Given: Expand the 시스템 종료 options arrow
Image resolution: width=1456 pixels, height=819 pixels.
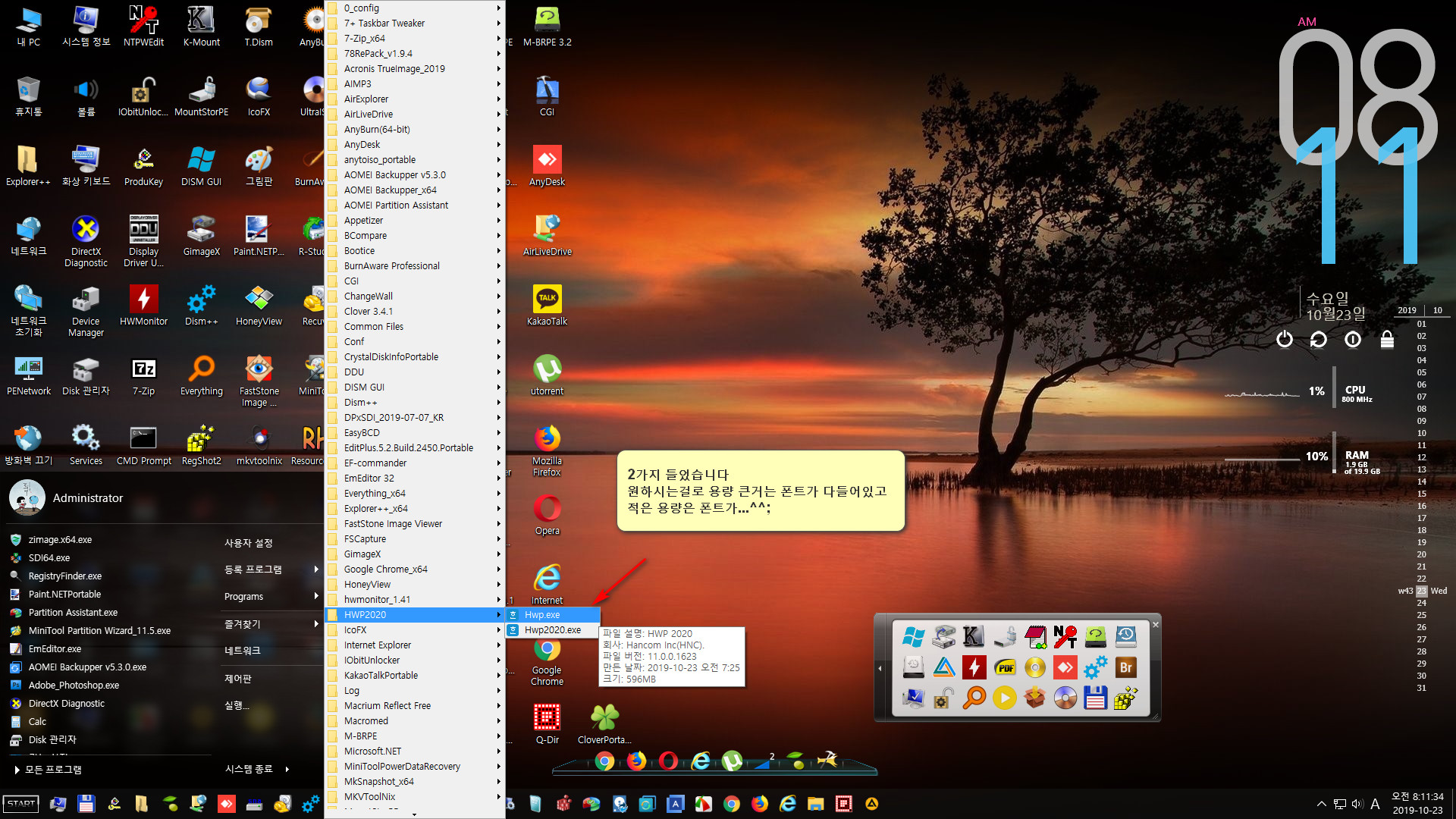Looking at the screenshot, I should tap(287, 769).
